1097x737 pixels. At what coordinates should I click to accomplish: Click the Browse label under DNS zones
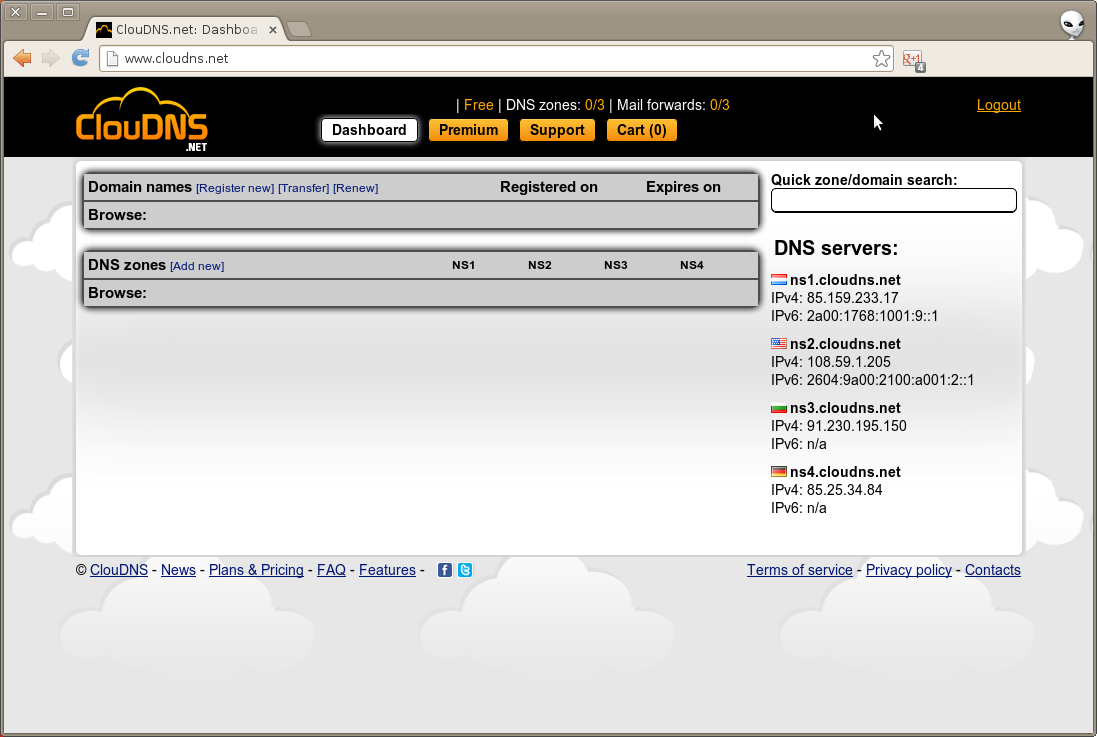(118, 293)
